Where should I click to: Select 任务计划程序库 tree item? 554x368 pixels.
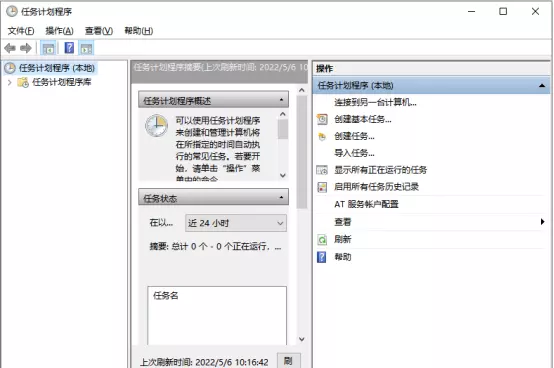62,83
